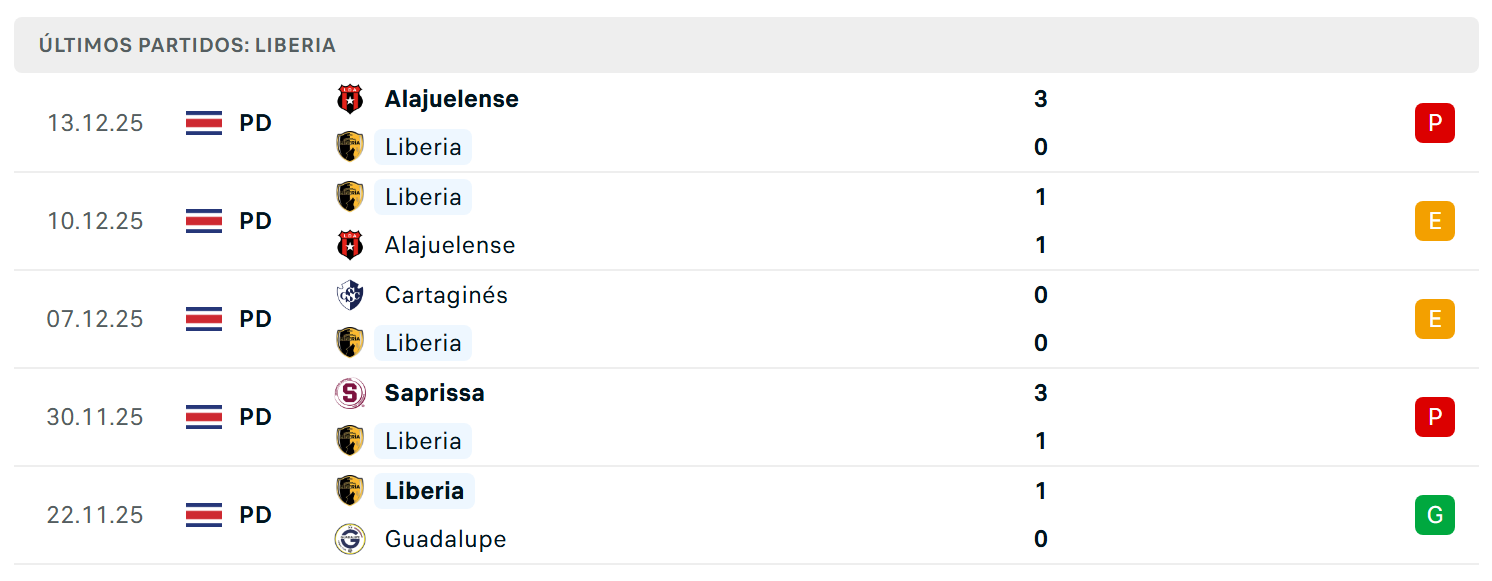Click the Liberia crest in the 13.12.25 match
1492x581 pixels.
point(350,147)
